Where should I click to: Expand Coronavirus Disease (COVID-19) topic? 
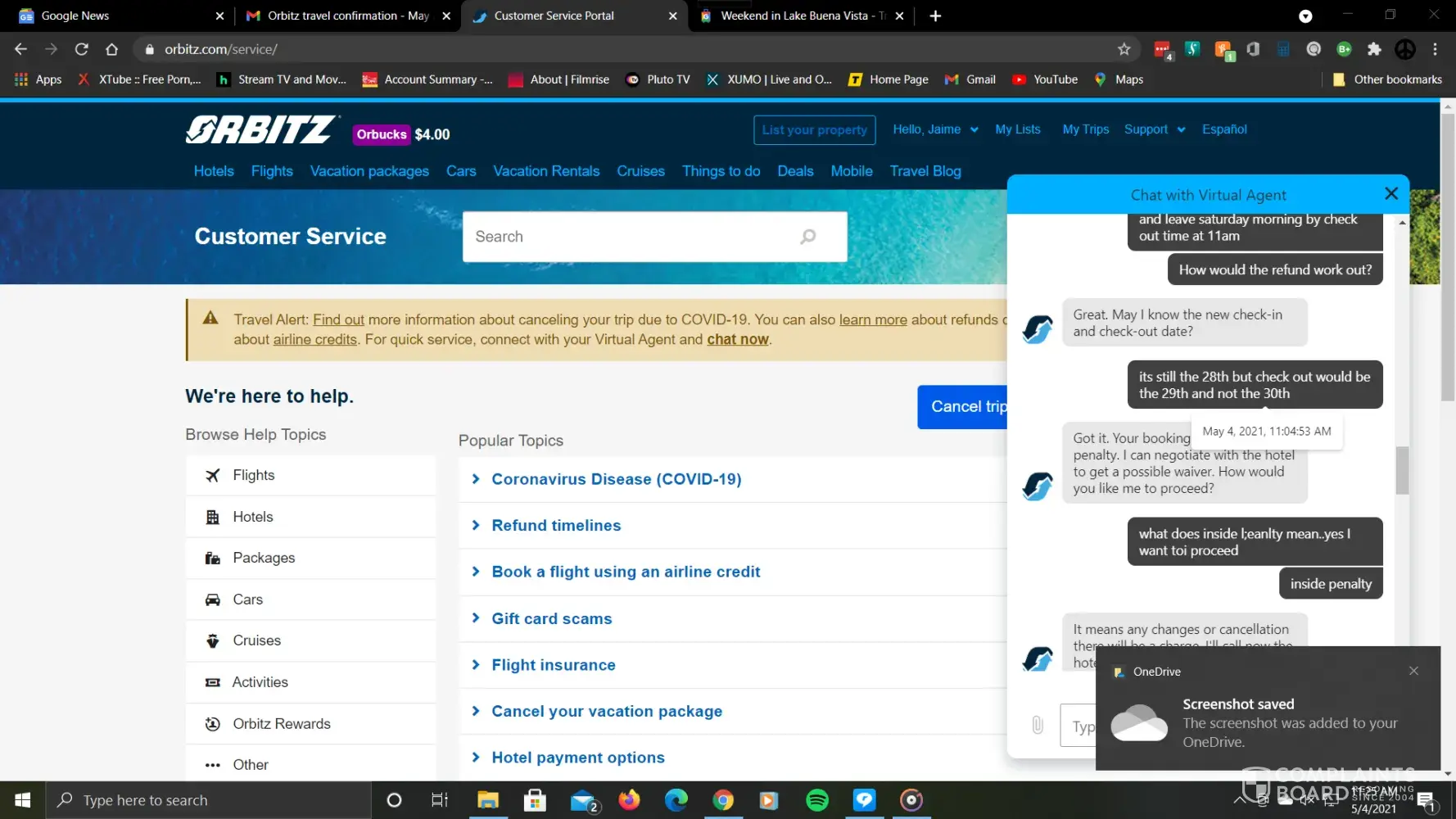point(616,479)
